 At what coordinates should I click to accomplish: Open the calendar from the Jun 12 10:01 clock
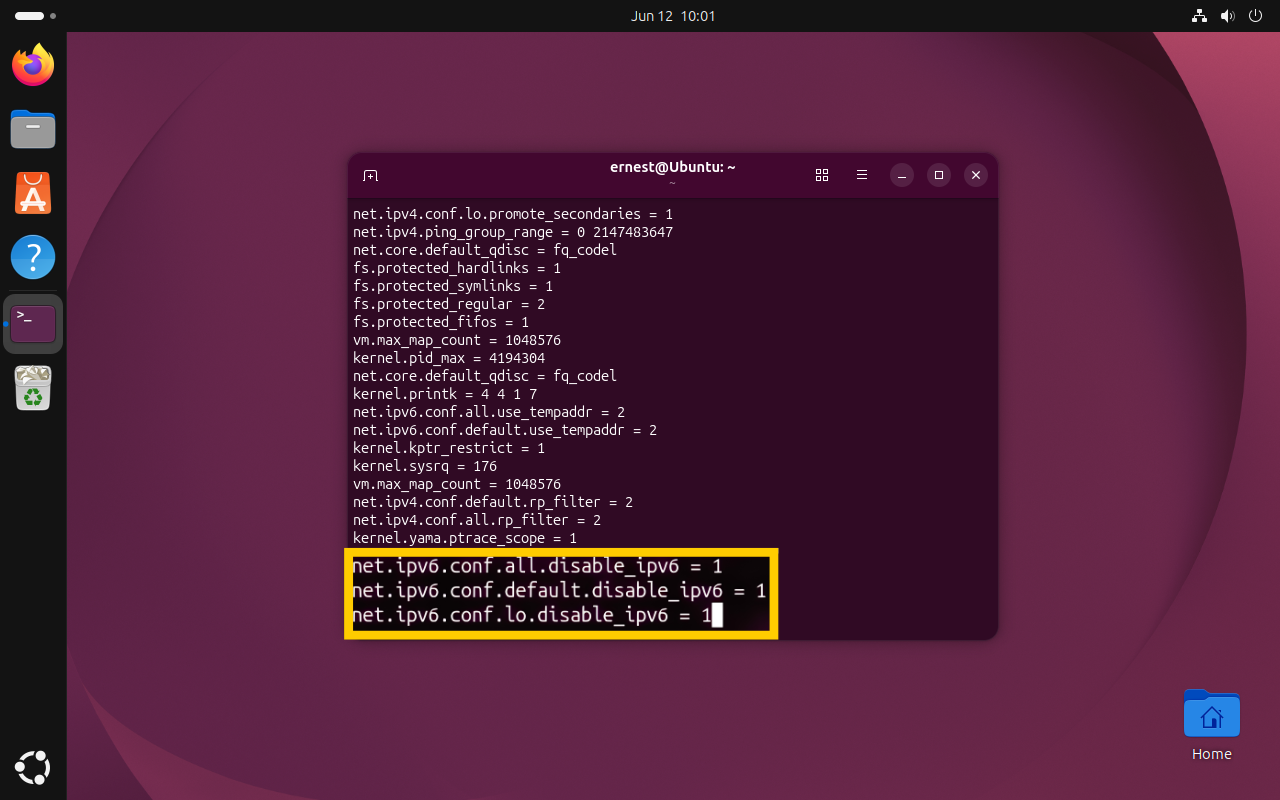[x=673, y=16]
